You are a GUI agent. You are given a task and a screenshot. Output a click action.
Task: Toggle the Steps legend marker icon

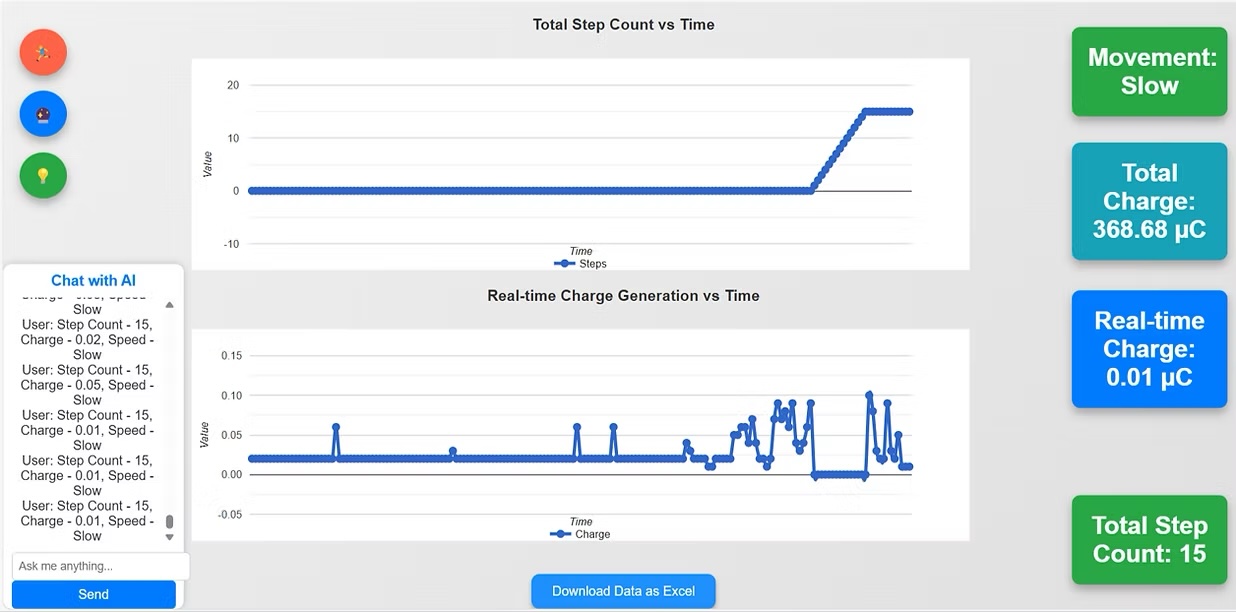coord(564,264)
